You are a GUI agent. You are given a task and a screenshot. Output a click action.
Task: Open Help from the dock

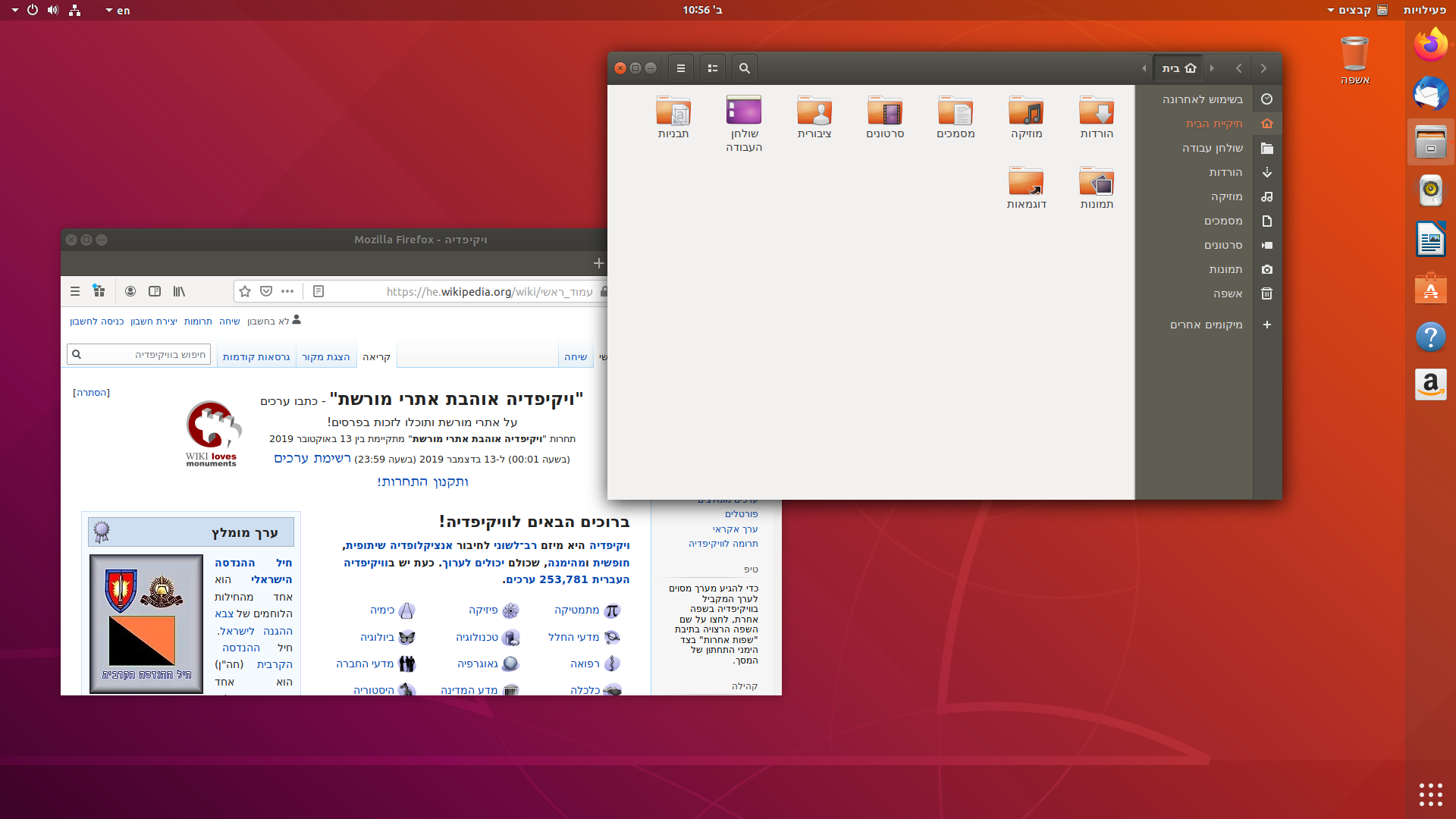pos(1430,337)
